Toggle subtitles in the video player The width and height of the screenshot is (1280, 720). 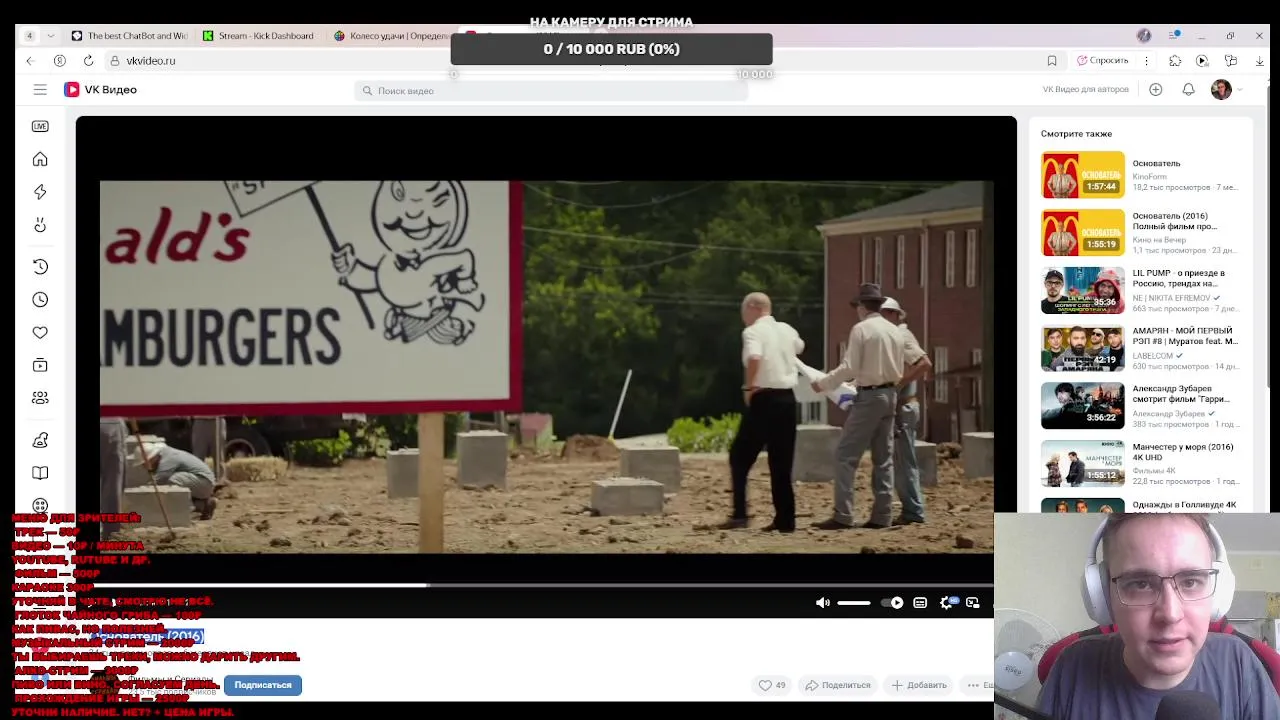[920, 603]
